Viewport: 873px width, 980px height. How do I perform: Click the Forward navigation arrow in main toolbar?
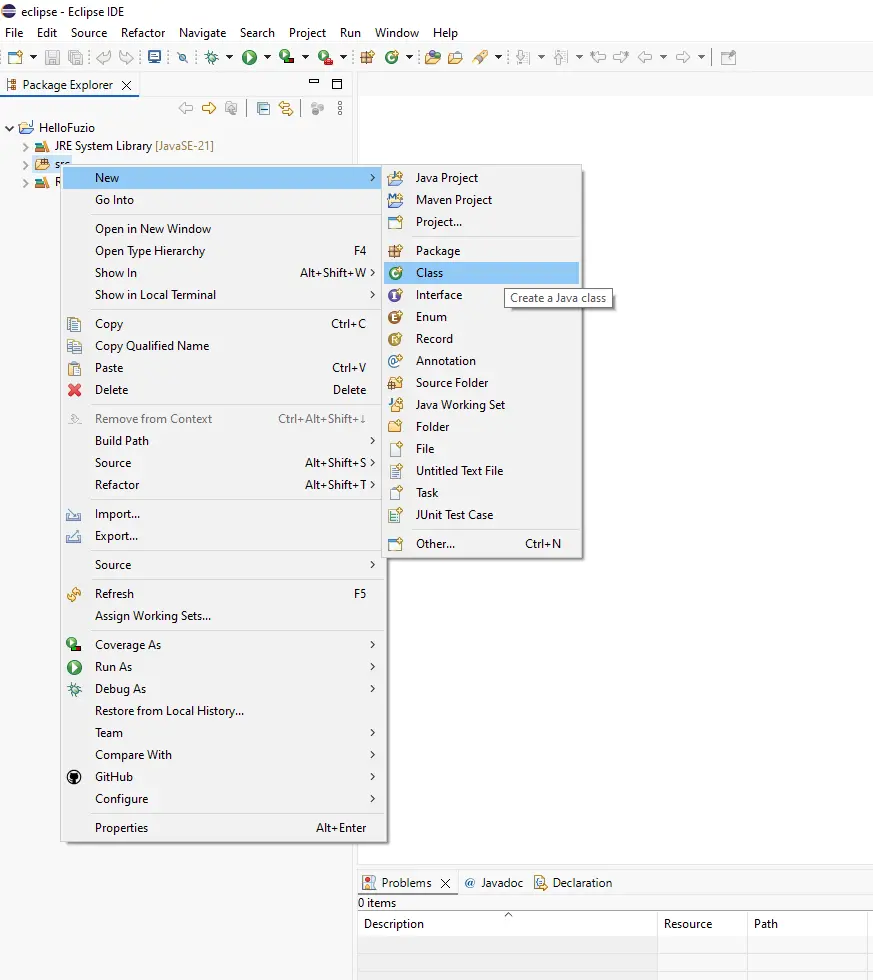pos(683,58)
